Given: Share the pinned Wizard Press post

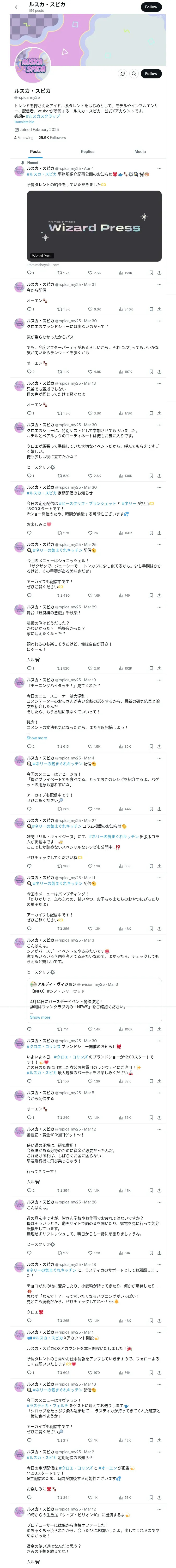Looking at the screenshot, I should (x=159, y=273).
